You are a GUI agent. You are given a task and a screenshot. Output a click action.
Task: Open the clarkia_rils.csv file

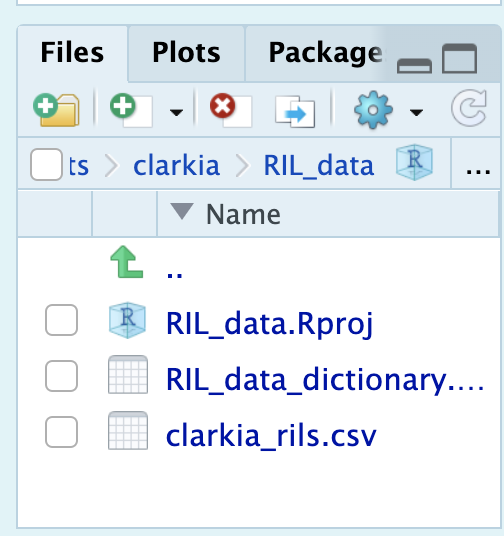(271, 436)
